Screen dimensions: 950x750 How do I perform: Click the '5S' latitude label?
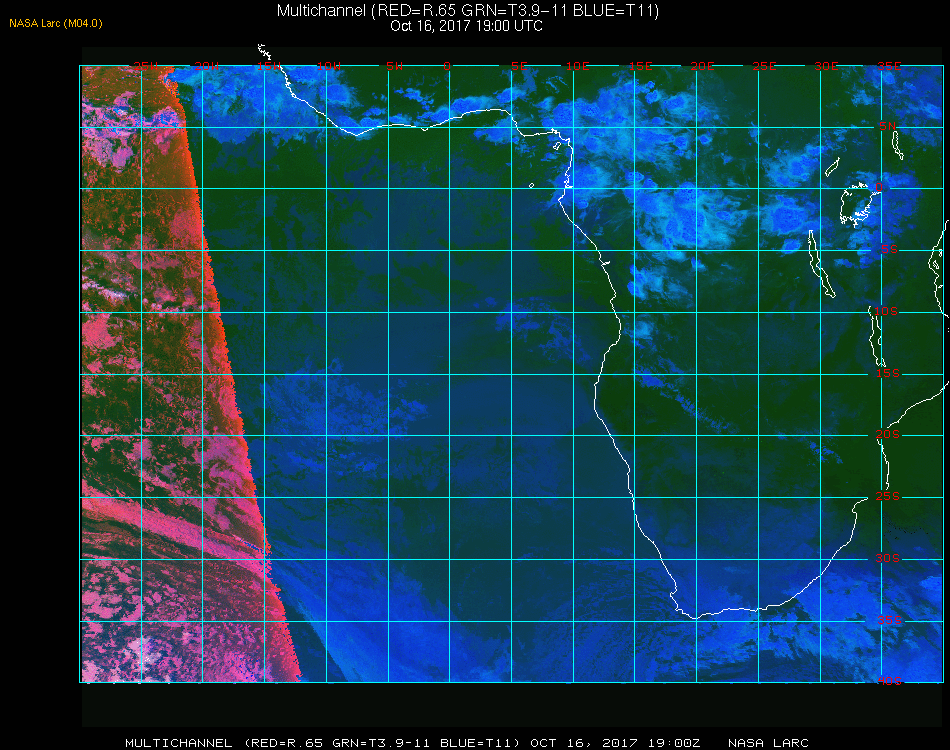pyautogui.click(x=889, y=249)
